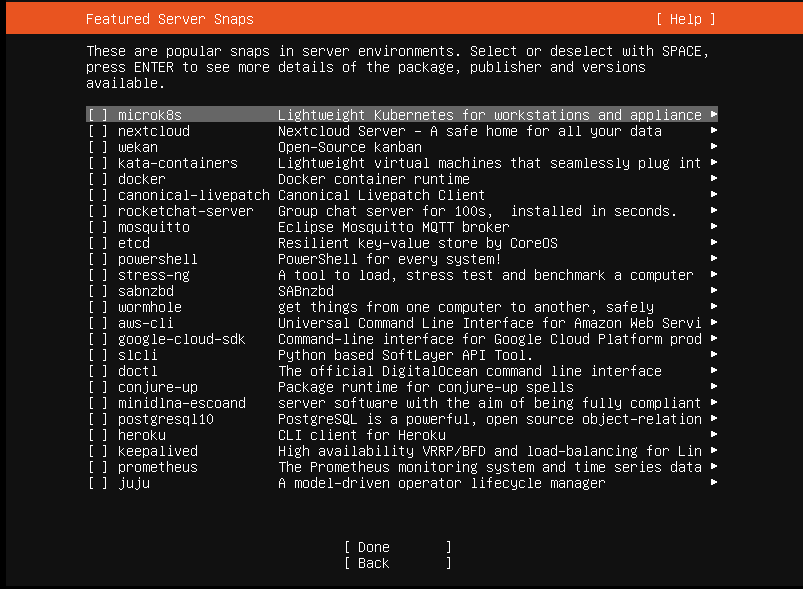This screenshot has height=589, width=803.
Task: Select the nextcloud snap checkbox
Action: click(98, 131)
